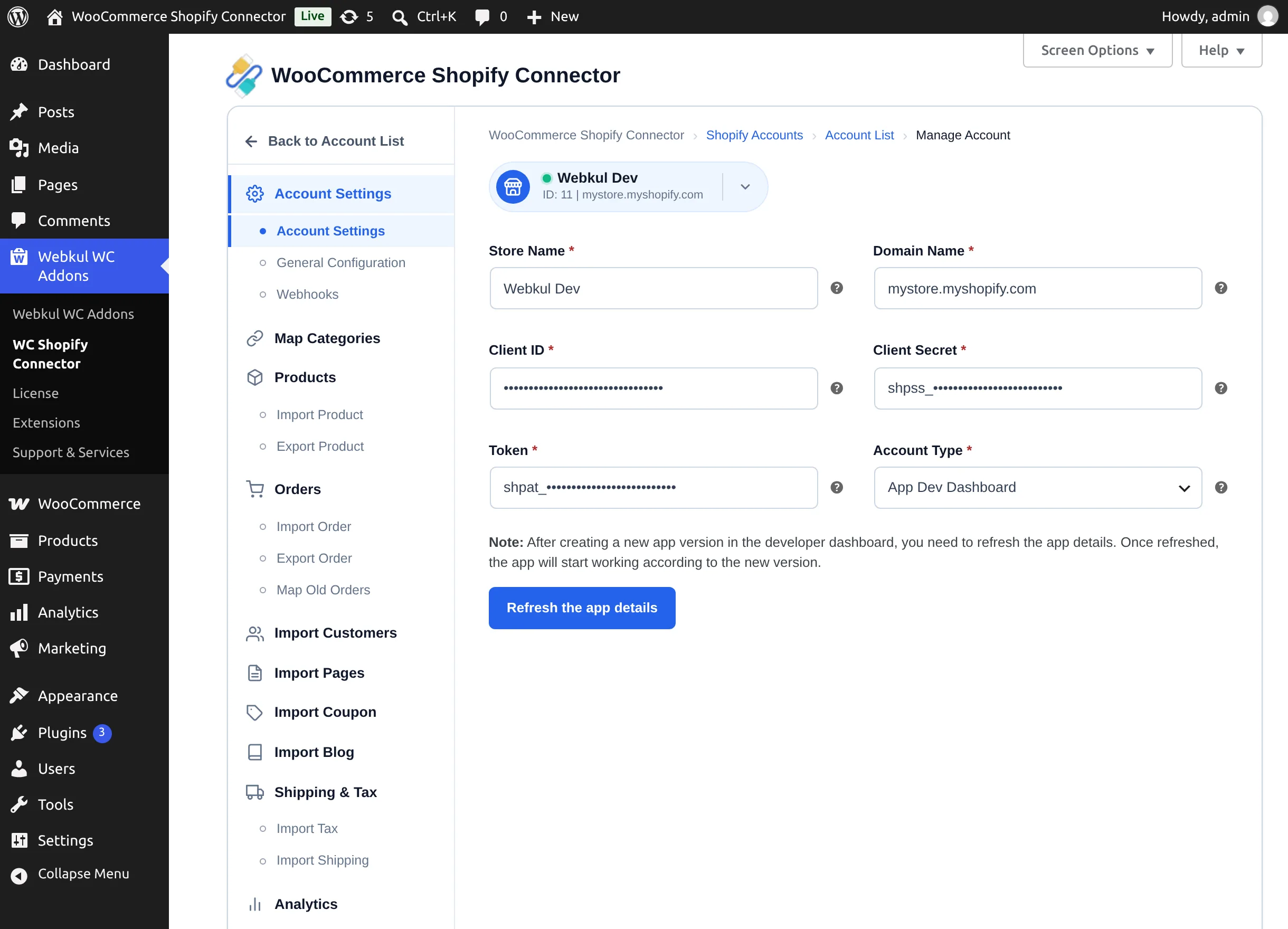Select Webhooks in account settings

(x=307, y=294)
